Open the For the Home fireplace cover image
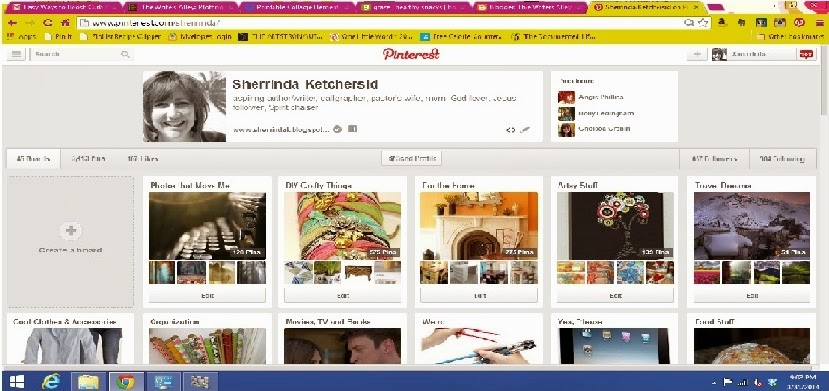This screenshot has width=829, height=391. coord(478,226)
